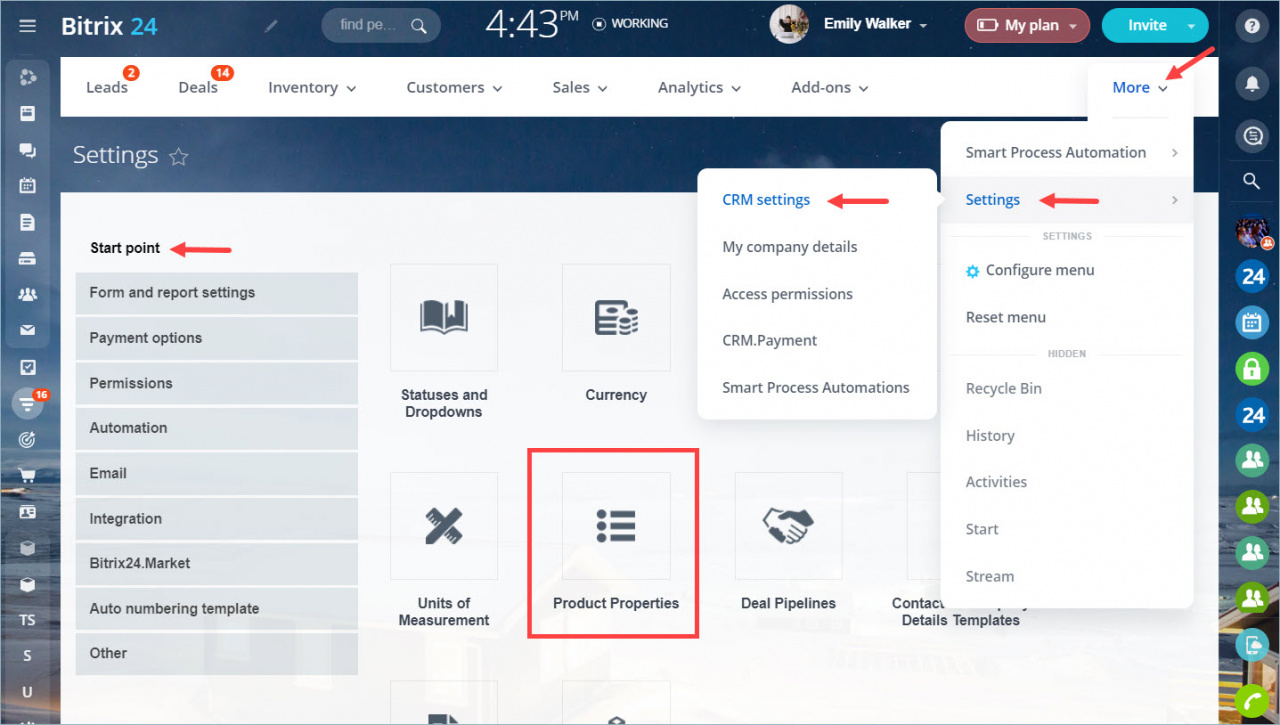Select Smart Process Automations submenu item

(816, 387)
